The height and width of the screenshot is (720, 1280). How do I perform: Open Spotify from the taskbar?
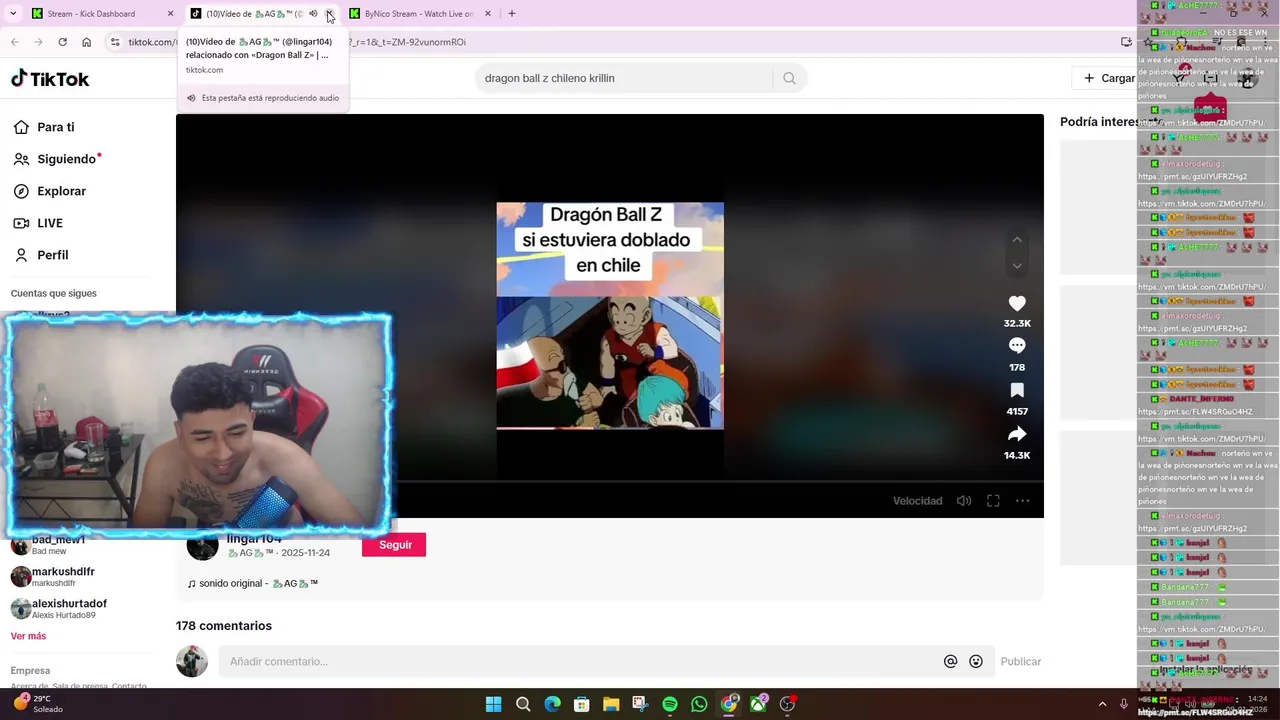tap(670, 704)
